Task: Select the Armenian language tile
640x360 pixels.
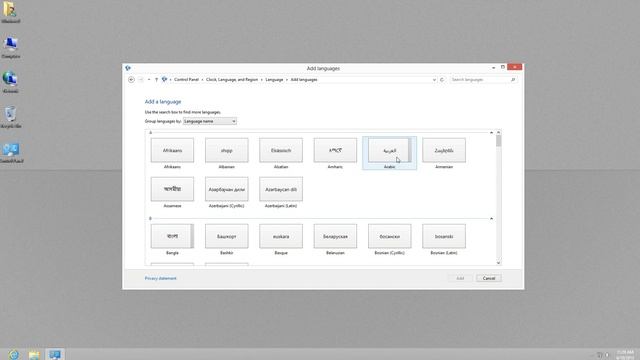Action: (444, 153)
